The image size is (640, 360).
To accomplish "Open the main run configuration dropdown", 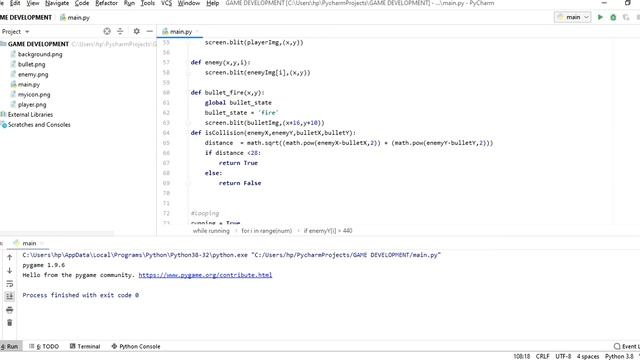I will tap(573, 17).
